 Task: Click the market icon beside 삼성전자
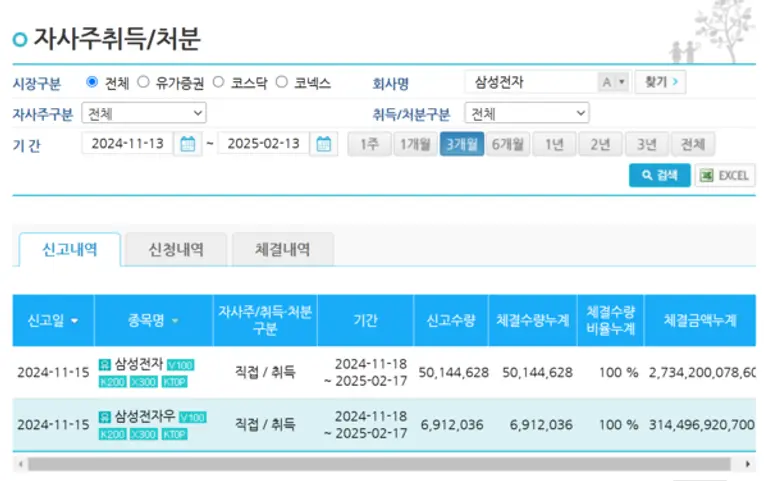(105, 363)
